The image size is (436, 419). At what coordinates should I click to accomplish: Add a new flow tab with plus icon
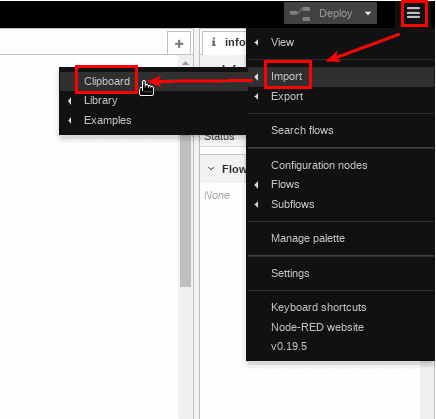click(x=179, y=43)
